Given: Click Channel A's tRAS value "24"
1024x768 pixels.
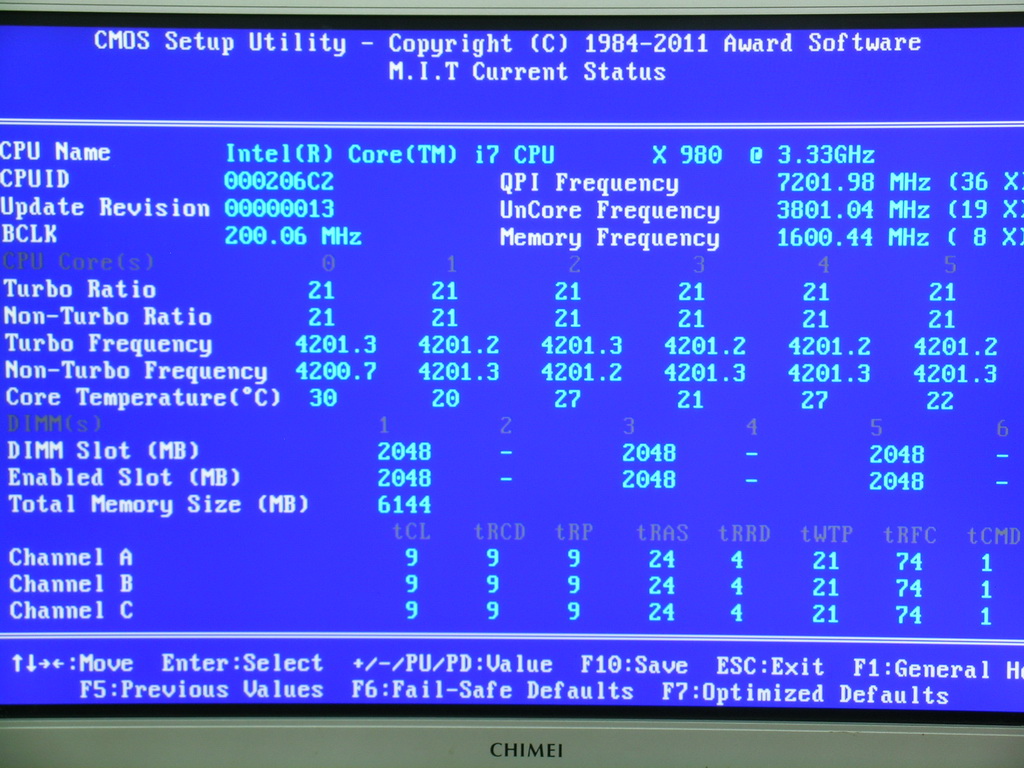Looking at the screenshot, I should tap(662, 560).
